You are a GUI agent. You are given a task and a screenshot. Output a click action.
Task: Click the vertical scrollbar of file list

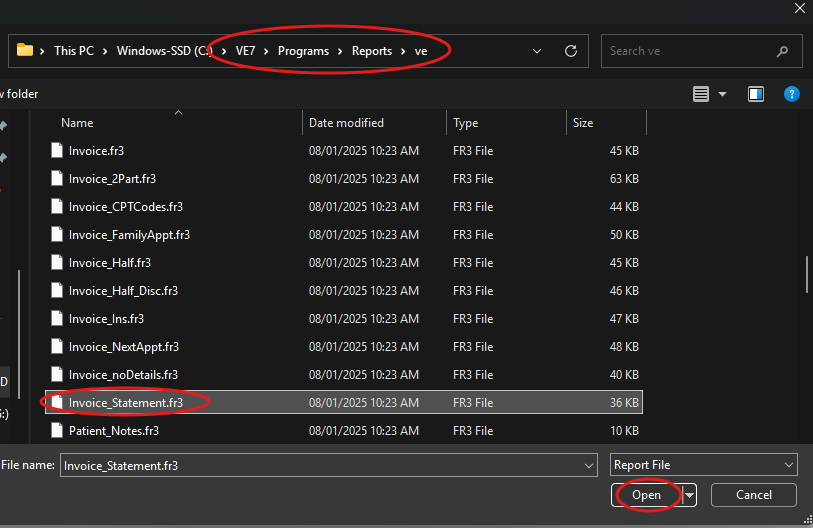[806, 273]
